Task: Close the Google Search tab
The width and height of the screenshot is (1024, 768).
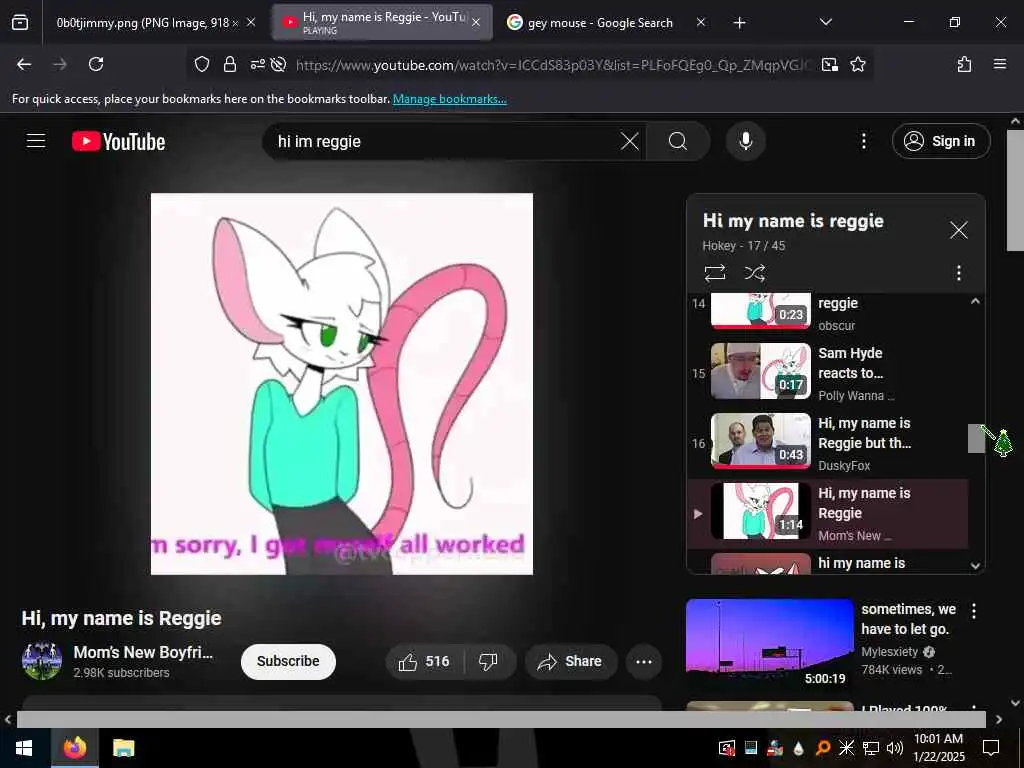Action: click(x=701, y=23)
